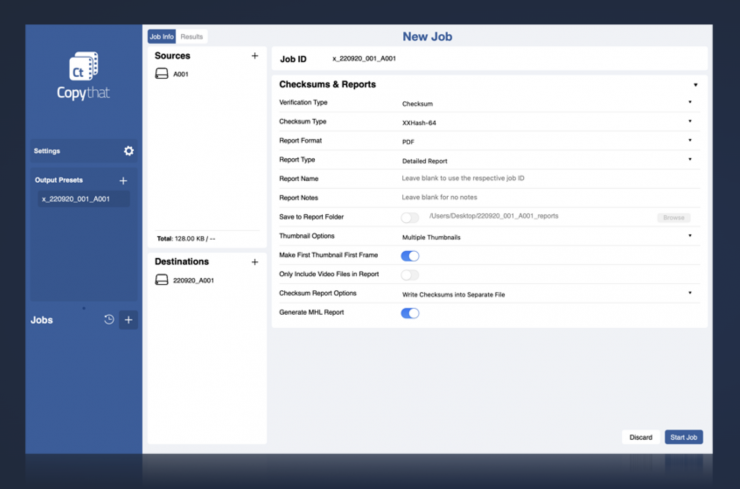The height and width of the screenshot is (489, 740).
Task: Select the A001 source drive icon
Action: pyautogui.click(x=161, y=75)
